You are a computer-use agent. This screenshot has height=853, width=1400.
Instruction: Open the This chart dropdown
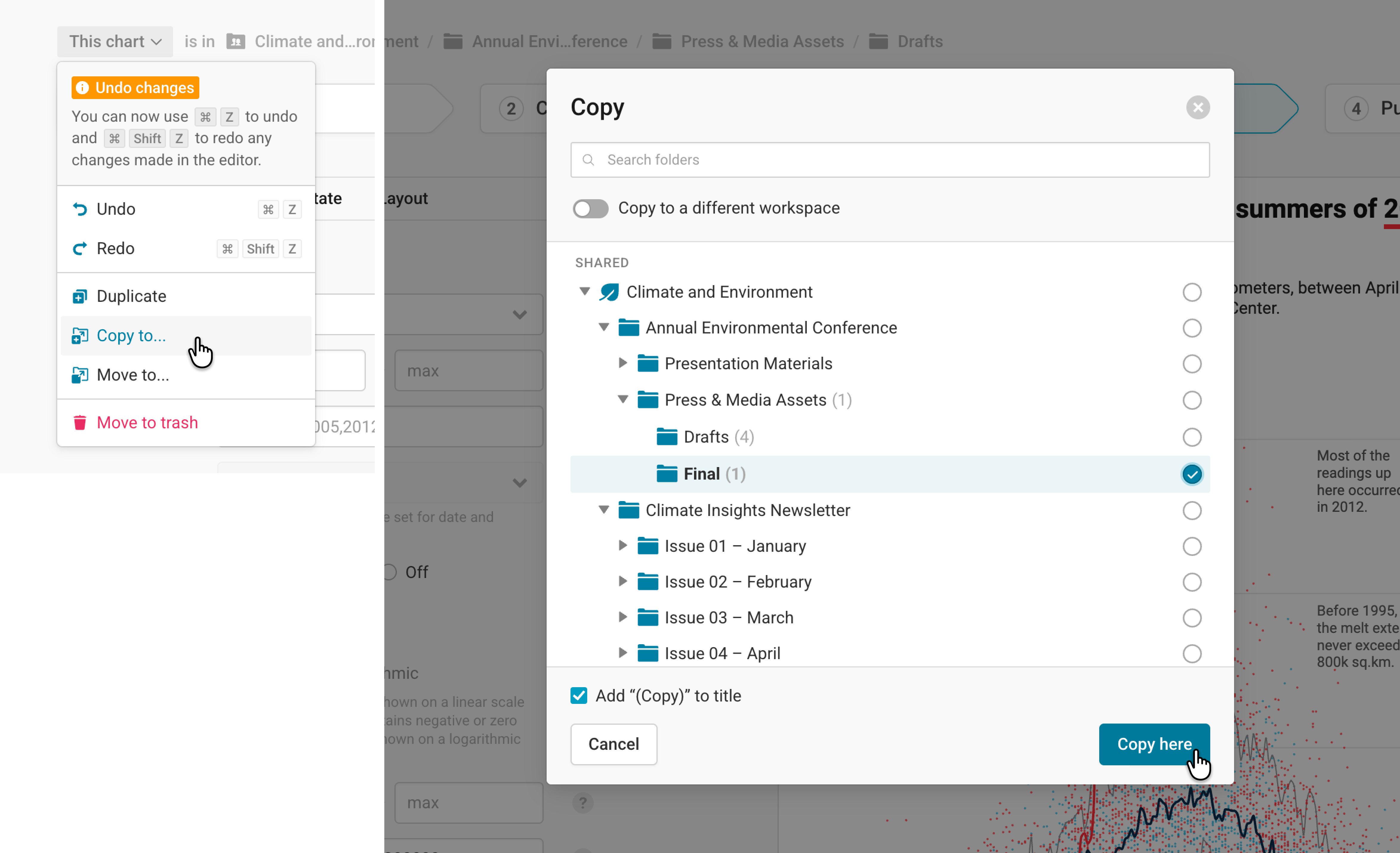[x=115, y=41]
